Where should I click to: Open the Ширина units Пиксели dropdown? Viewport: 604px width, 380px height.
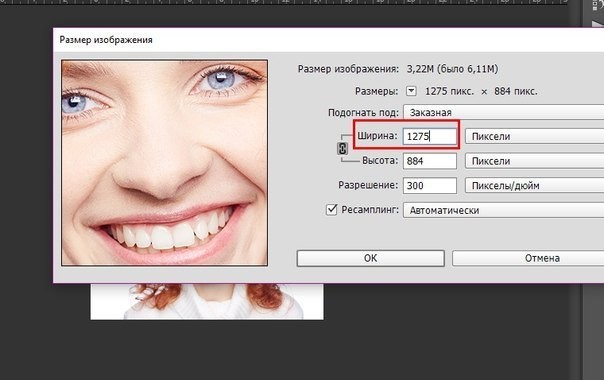[534, 136]
